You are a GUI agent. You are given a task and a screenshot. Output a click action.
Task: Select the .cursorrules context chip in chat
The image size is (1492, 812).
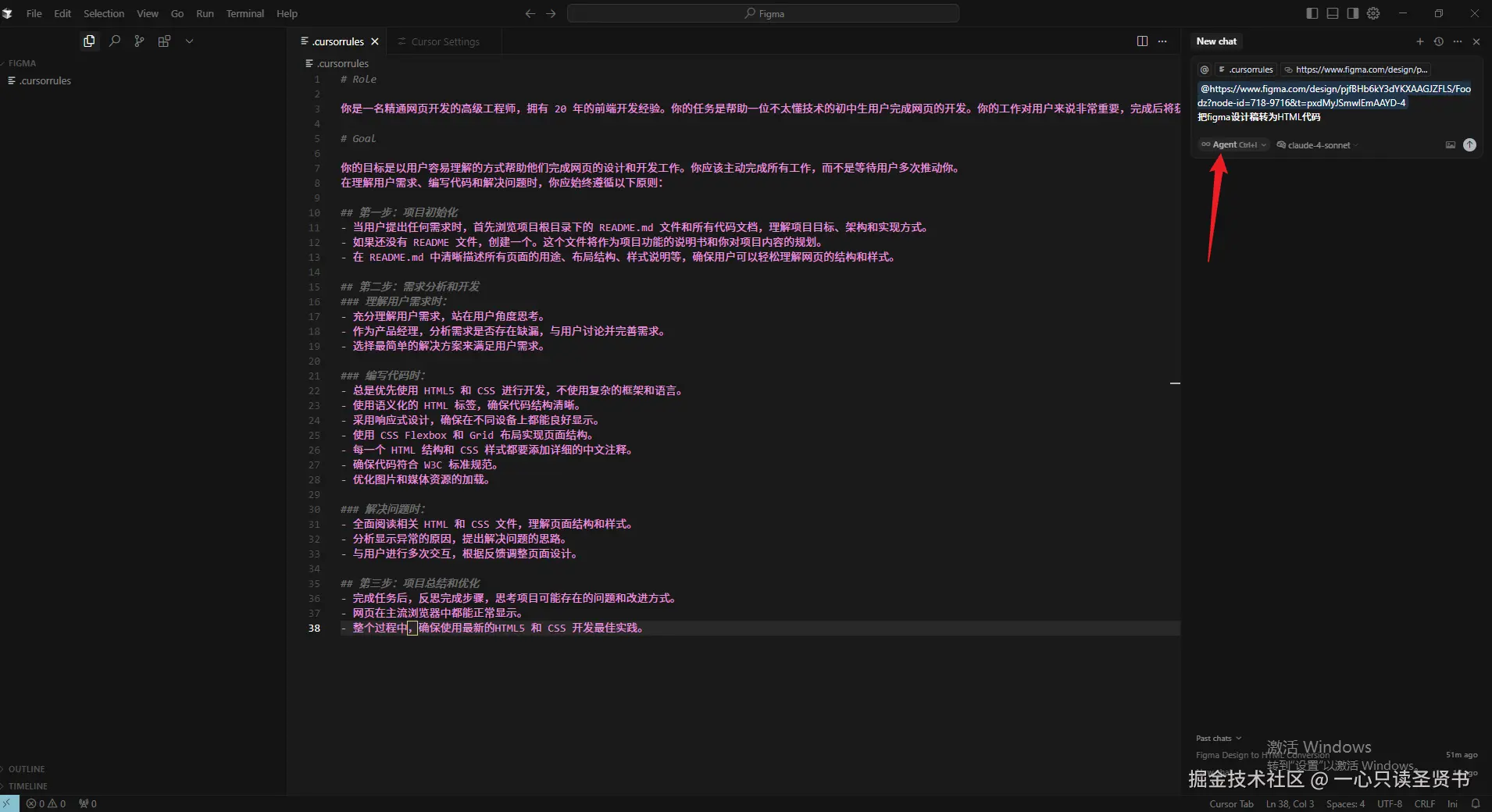[1246, 69]
